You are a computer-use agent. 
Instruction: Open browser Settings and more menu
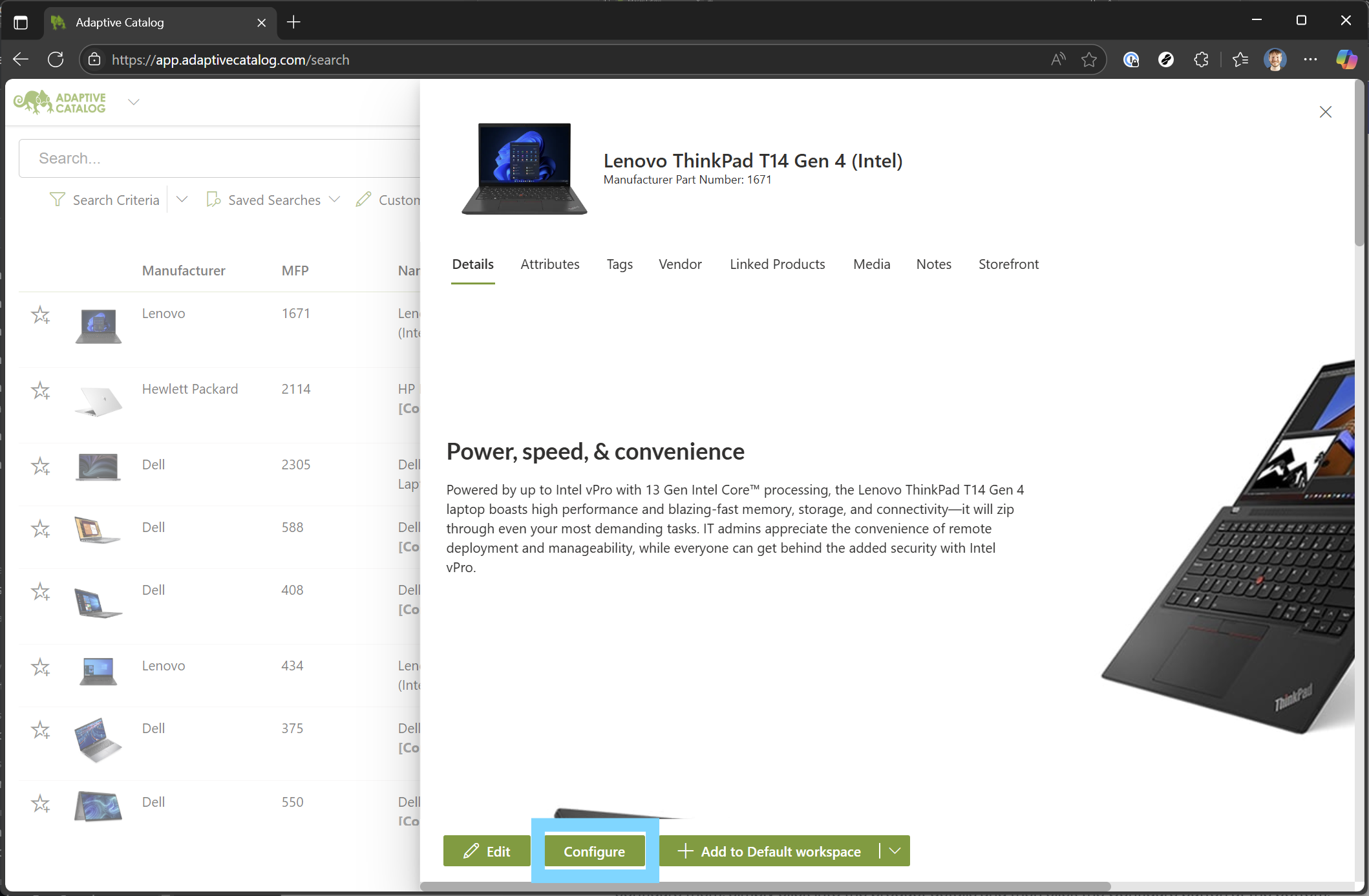[1310, 59]
